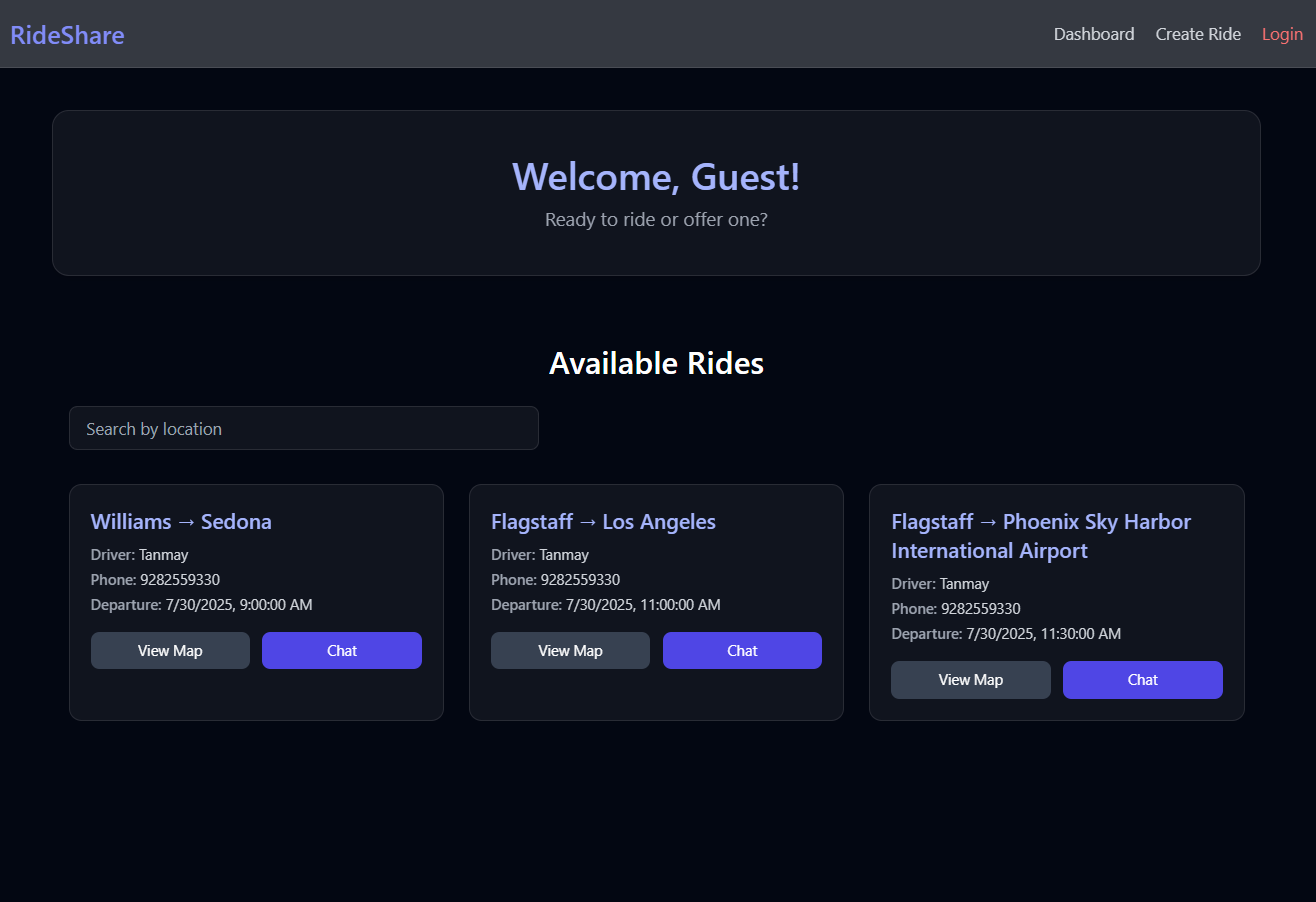Click the 'Ready to ride or offer one?' subtitle

click(x=656, y=219)
